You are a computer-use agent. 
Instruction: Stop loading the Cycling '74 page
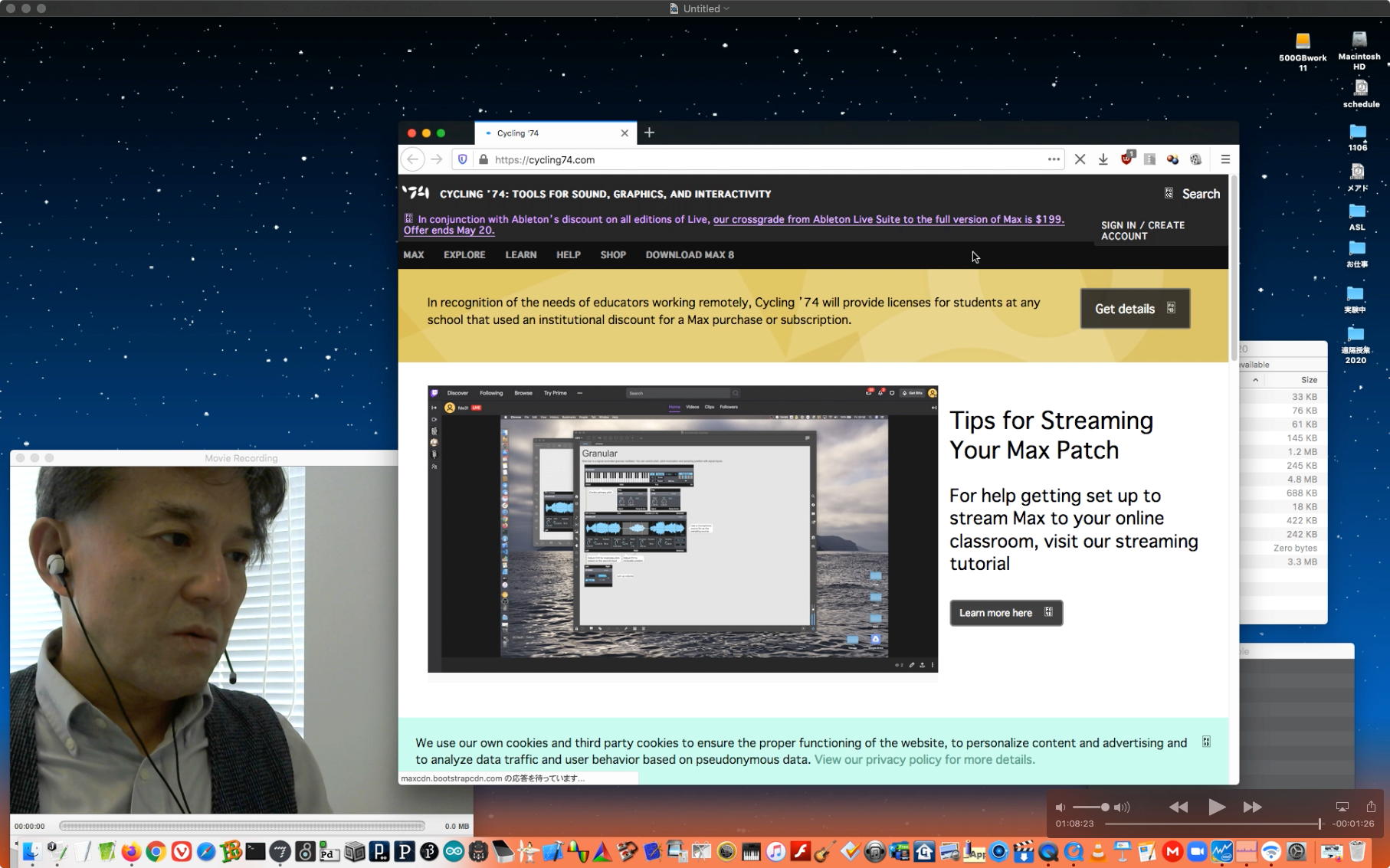pos(1080,159)
